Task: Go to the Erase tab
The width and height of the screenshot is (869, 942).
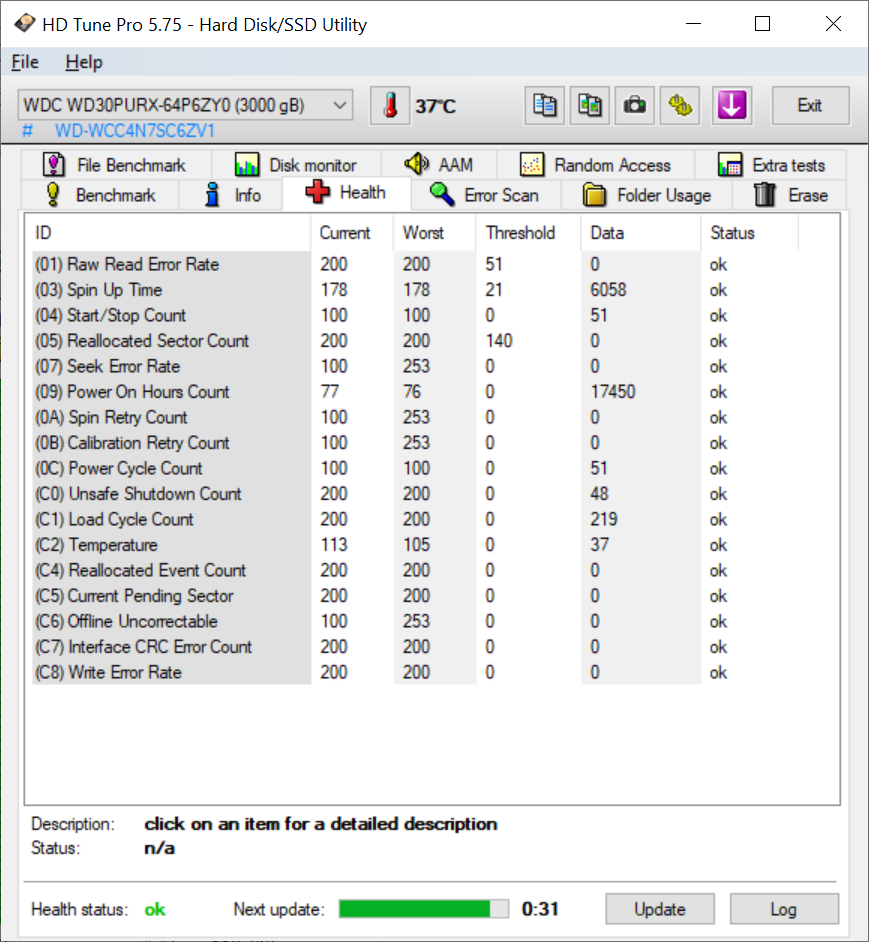Action: (790, 195)
